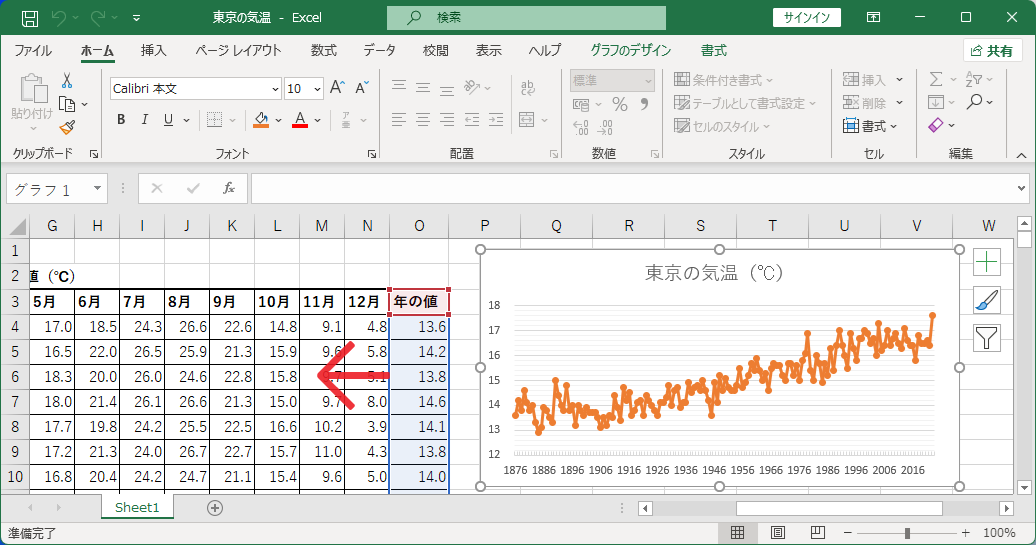This screenshot has width=1036, height=545.
Task: Click the Borders icon
Action: point(214,120)
